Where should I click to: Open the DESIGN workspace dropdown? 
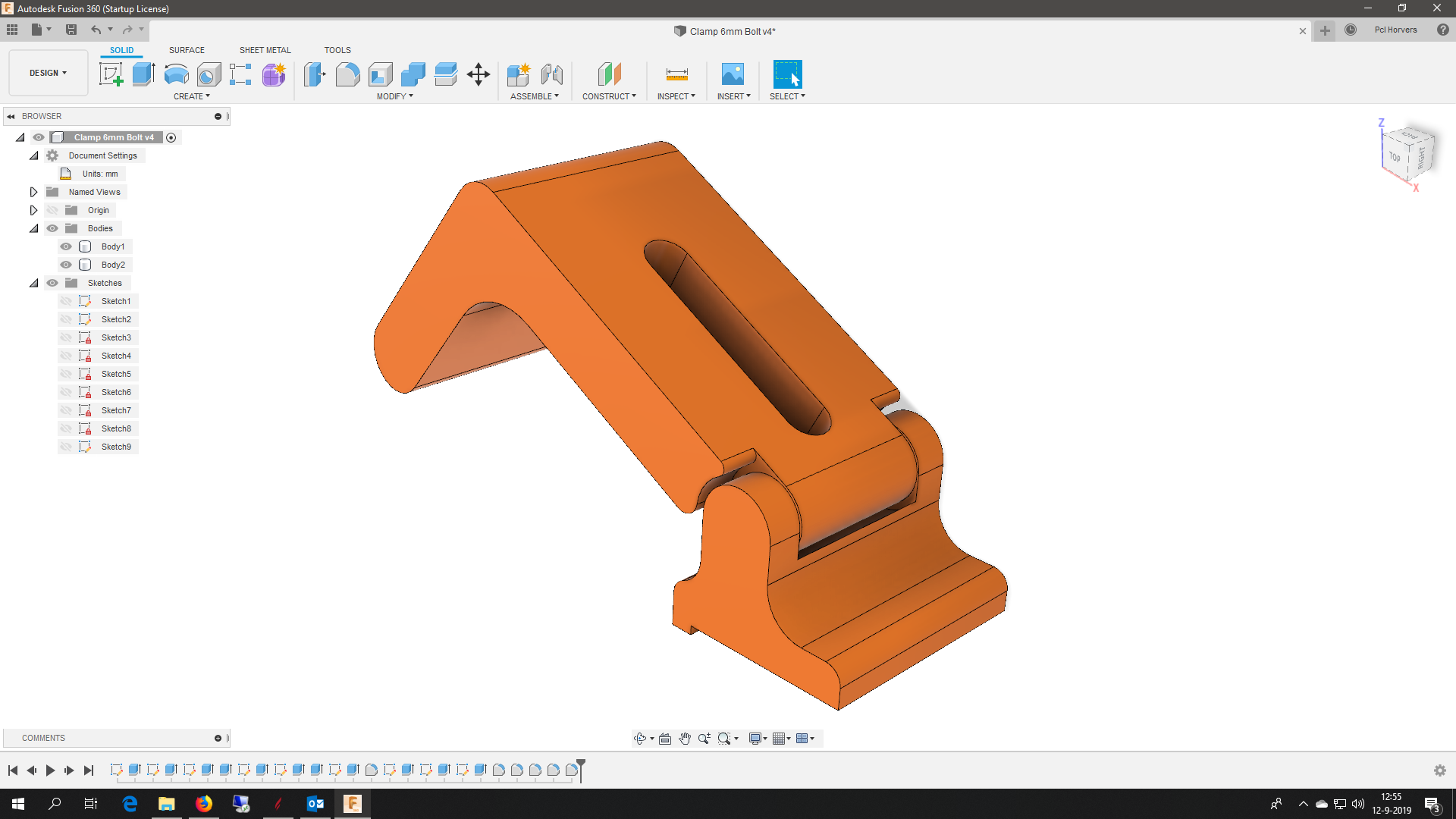(49, 73)
